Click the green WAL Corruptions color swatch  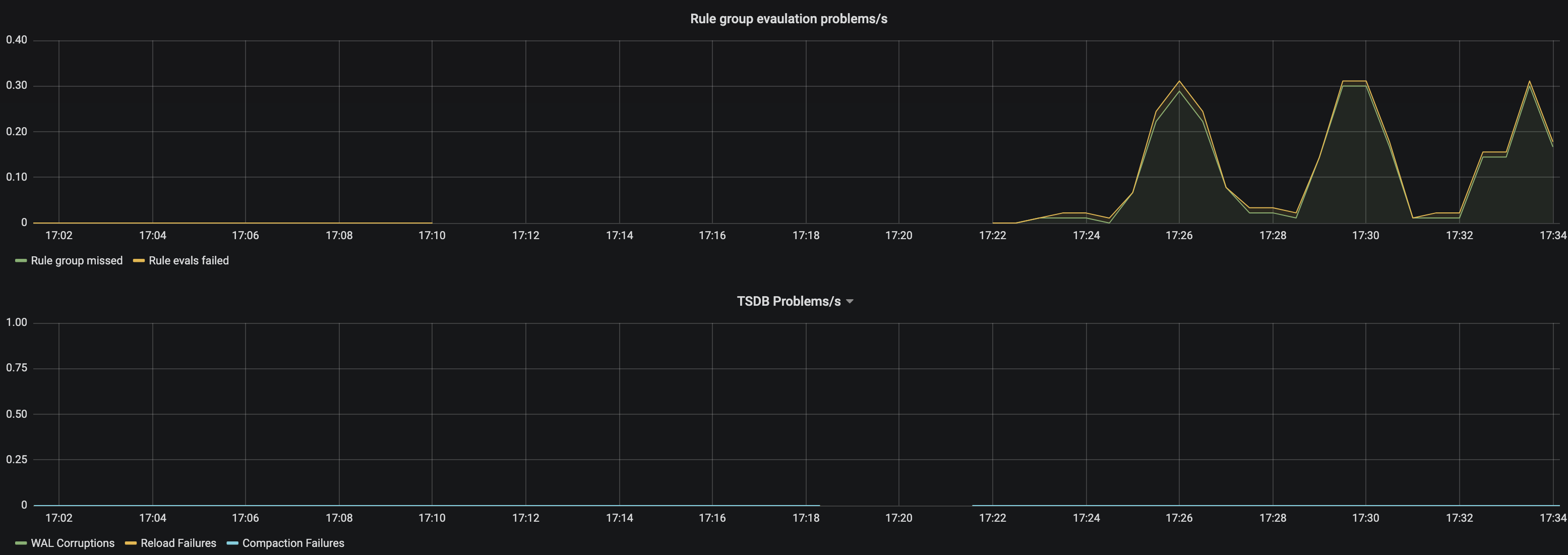(21, 543)
